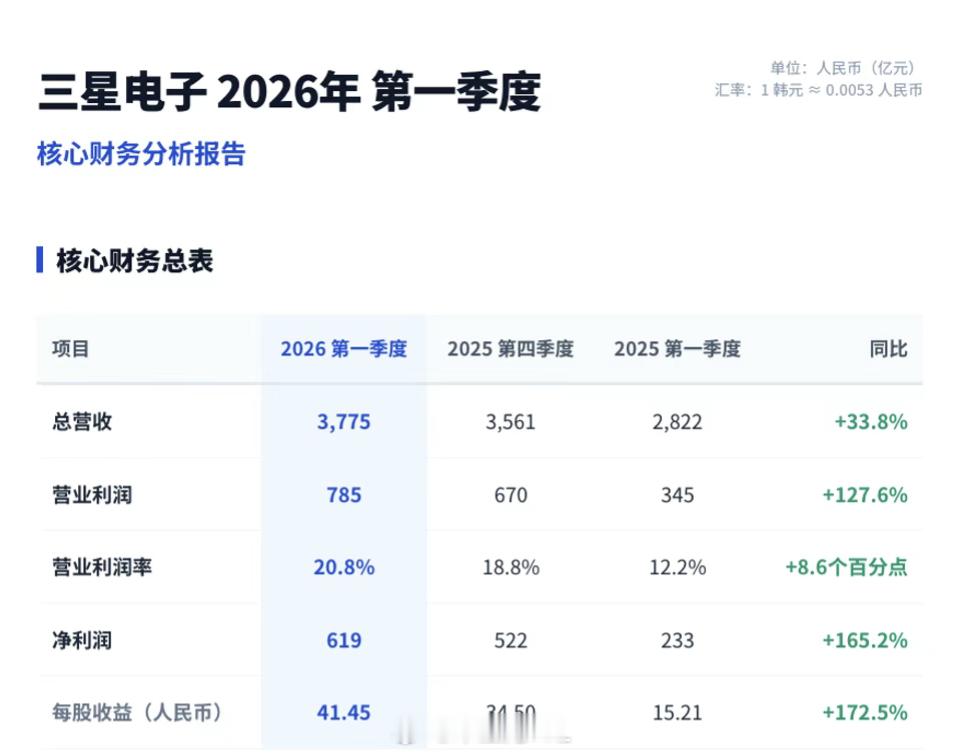Screen dimensions: 966x754
Task: Click the +127.6% growth value
Action: (x=865, y=495)
